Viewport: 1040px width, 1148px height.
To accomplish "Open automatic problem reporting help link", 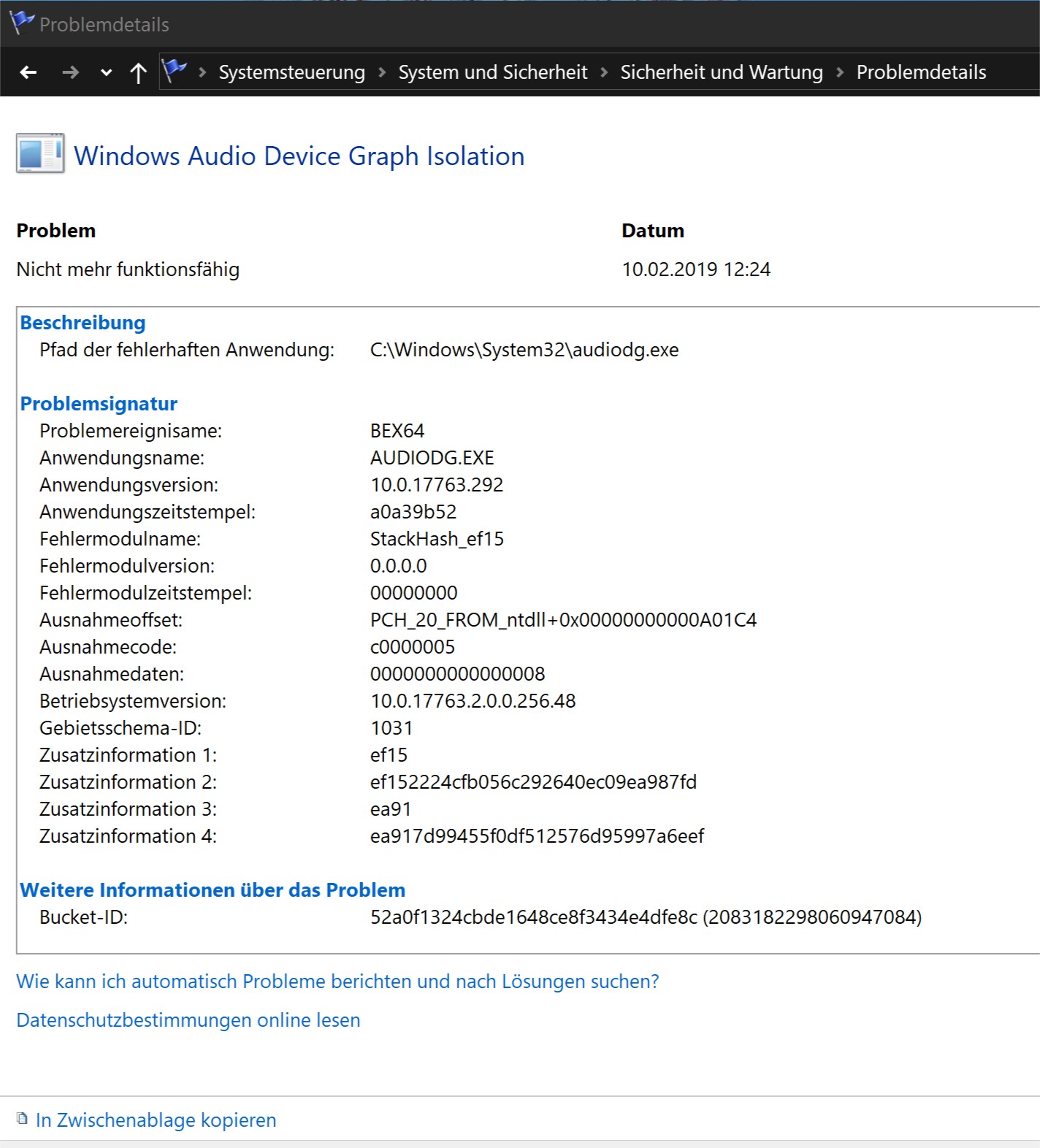I will (x=337, y=981).
